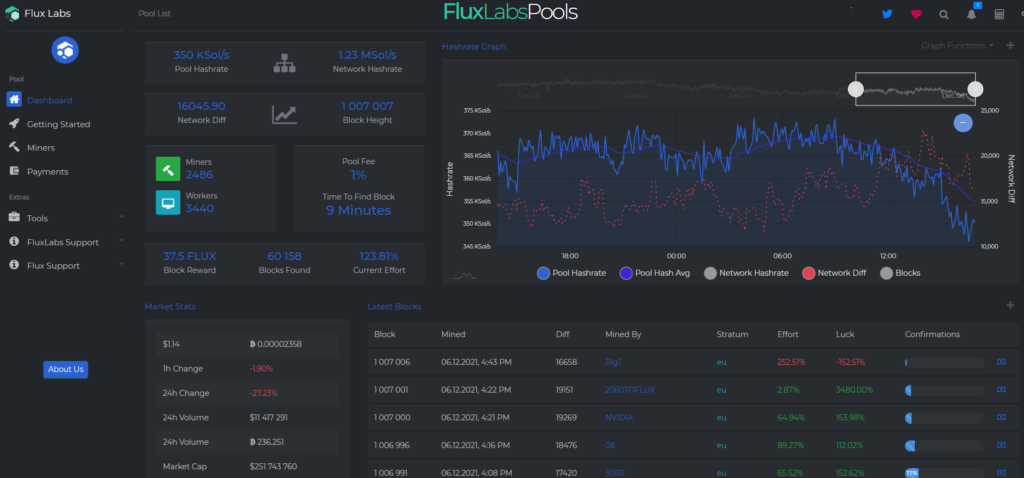Viewport: 1024px width, 478px height.
Task: Click the -27.23% 24h Change value
Action: click(x=264, y=393)
